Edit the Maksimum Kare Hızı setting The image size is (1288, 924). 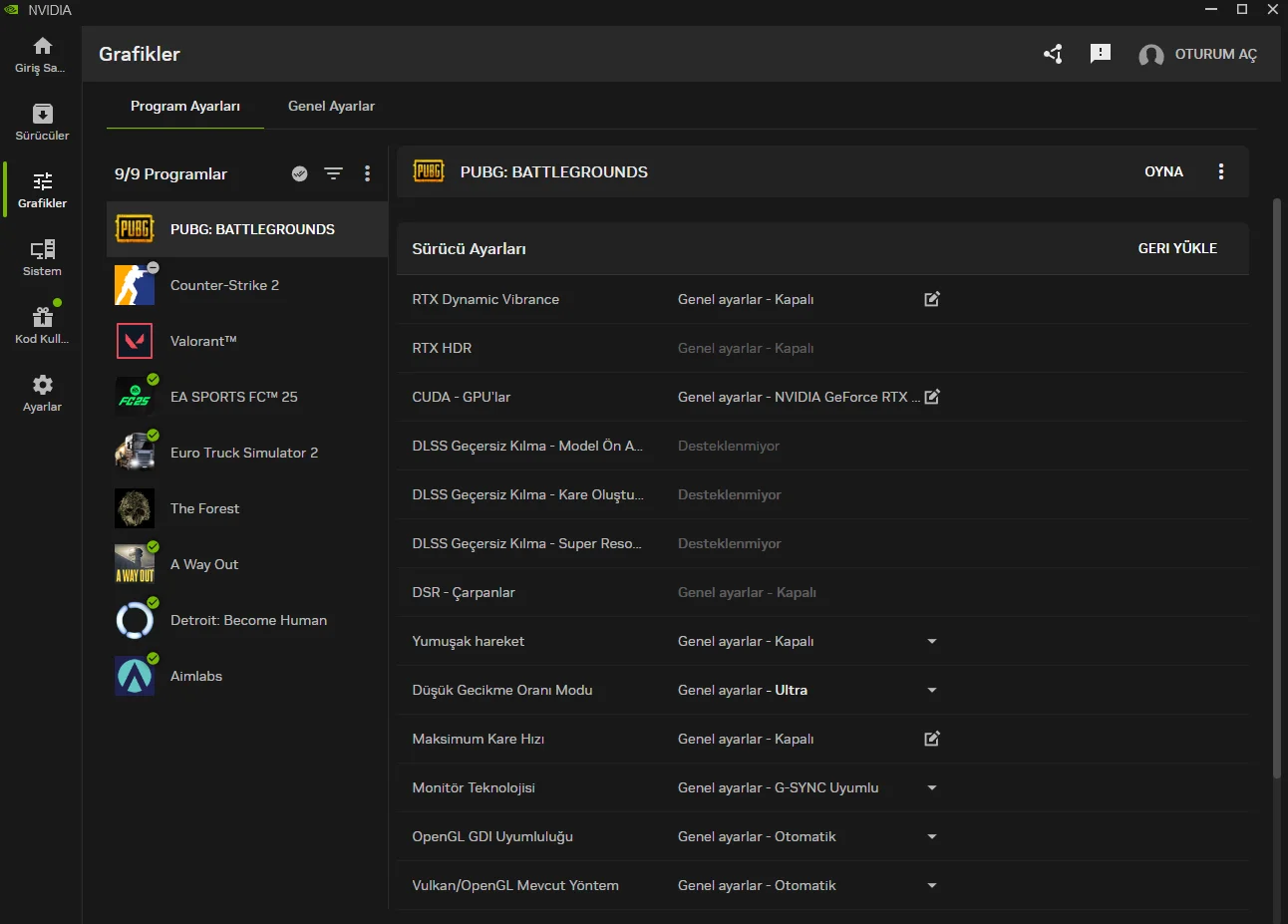pos(932,739)
